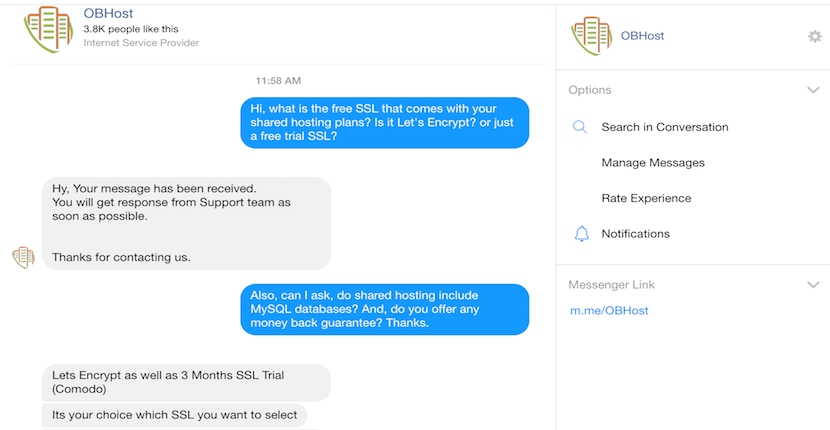
Task: Click the Notifications bell icon
Action: tap(581, 234)
